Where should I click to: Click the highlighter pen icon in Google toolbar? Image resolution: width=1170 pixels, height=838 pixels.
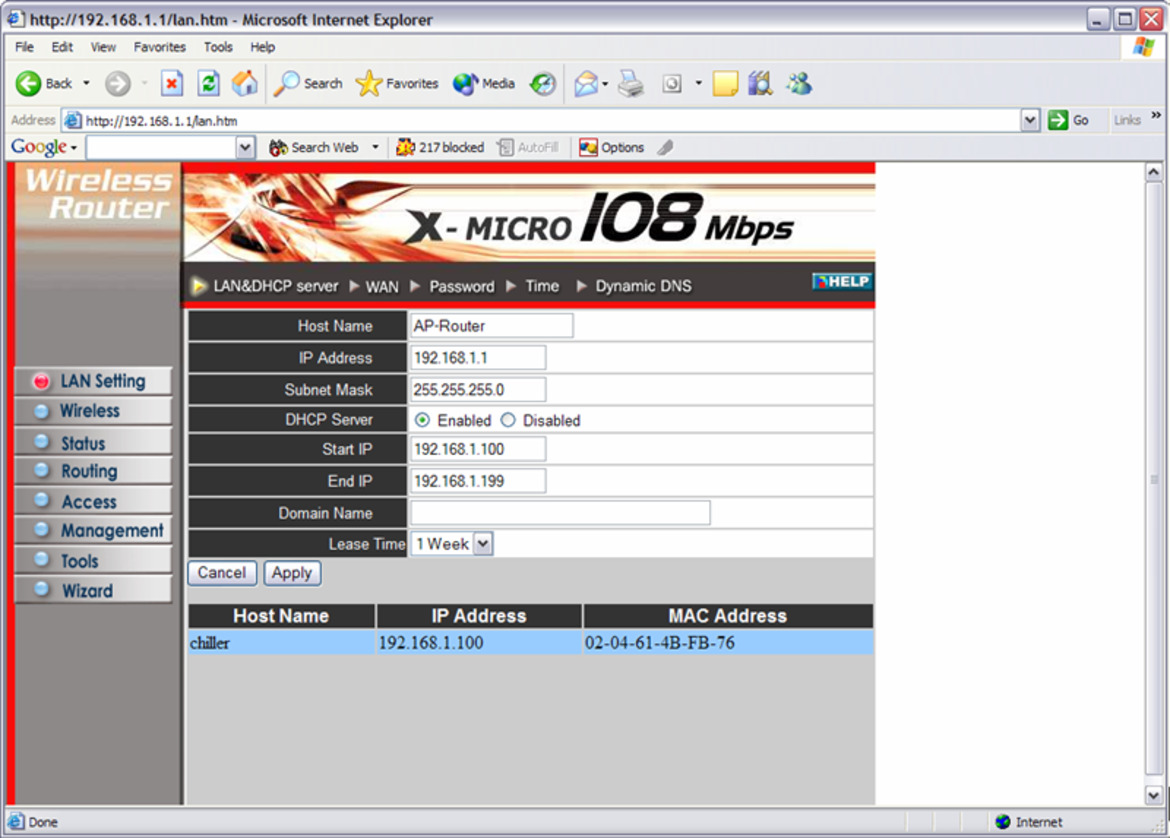(665, 148)
